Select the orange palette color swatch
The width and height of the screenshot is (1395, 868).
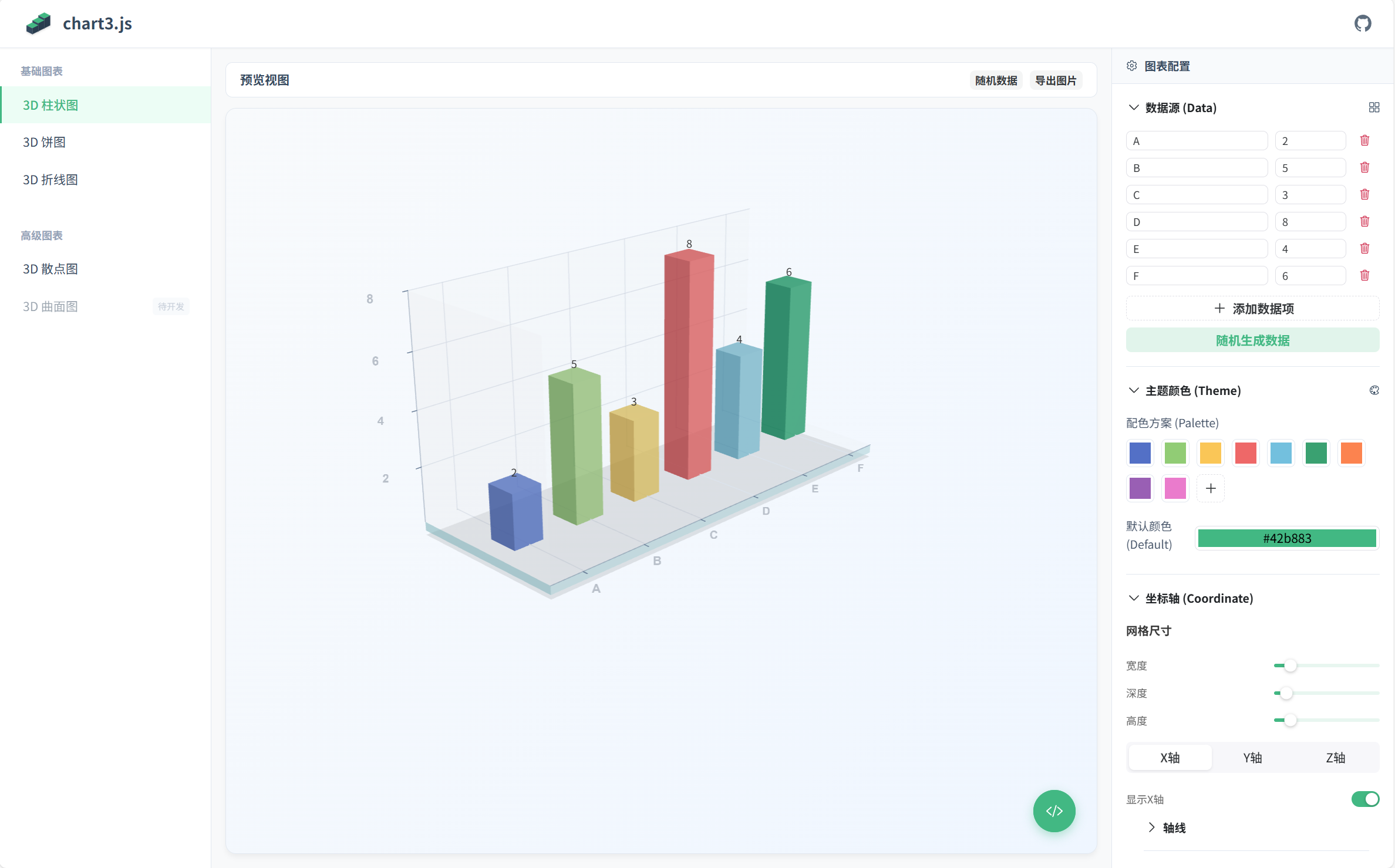pos(1352,453)
